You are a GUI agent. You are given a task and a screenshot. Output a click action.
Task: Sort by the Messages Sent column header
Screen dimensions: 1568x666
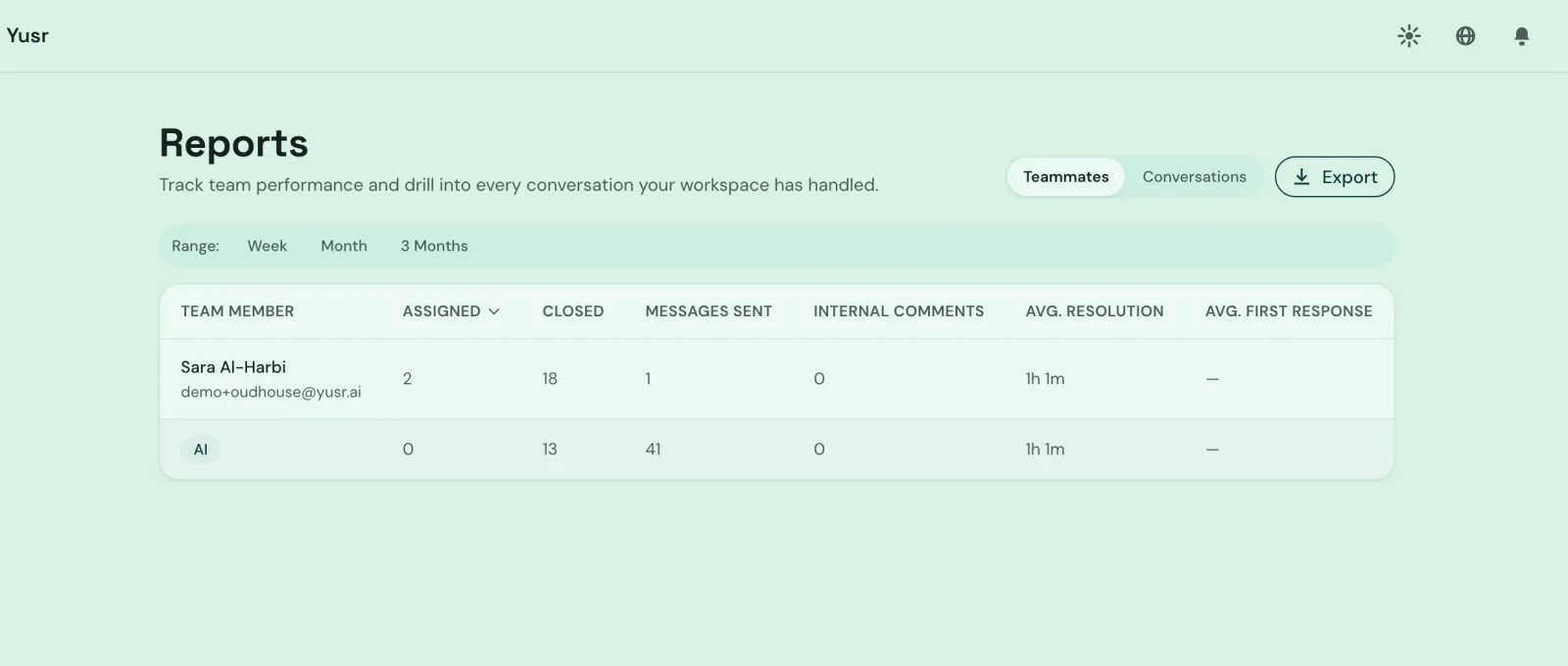click(x=709, y=311)
